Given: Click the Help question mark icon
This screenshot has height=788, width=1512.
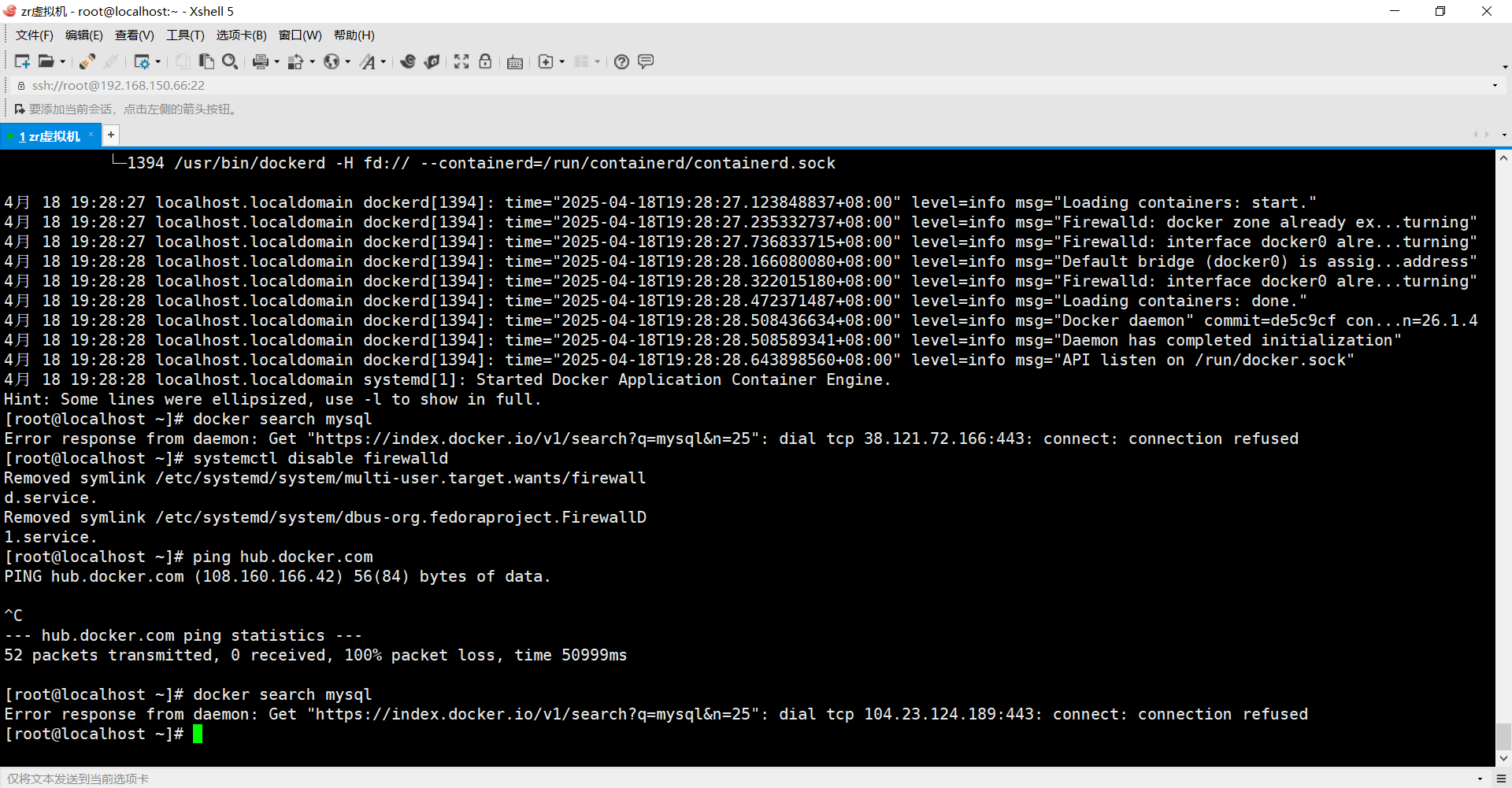Looking at the screenshot, I should coord(621,61).
